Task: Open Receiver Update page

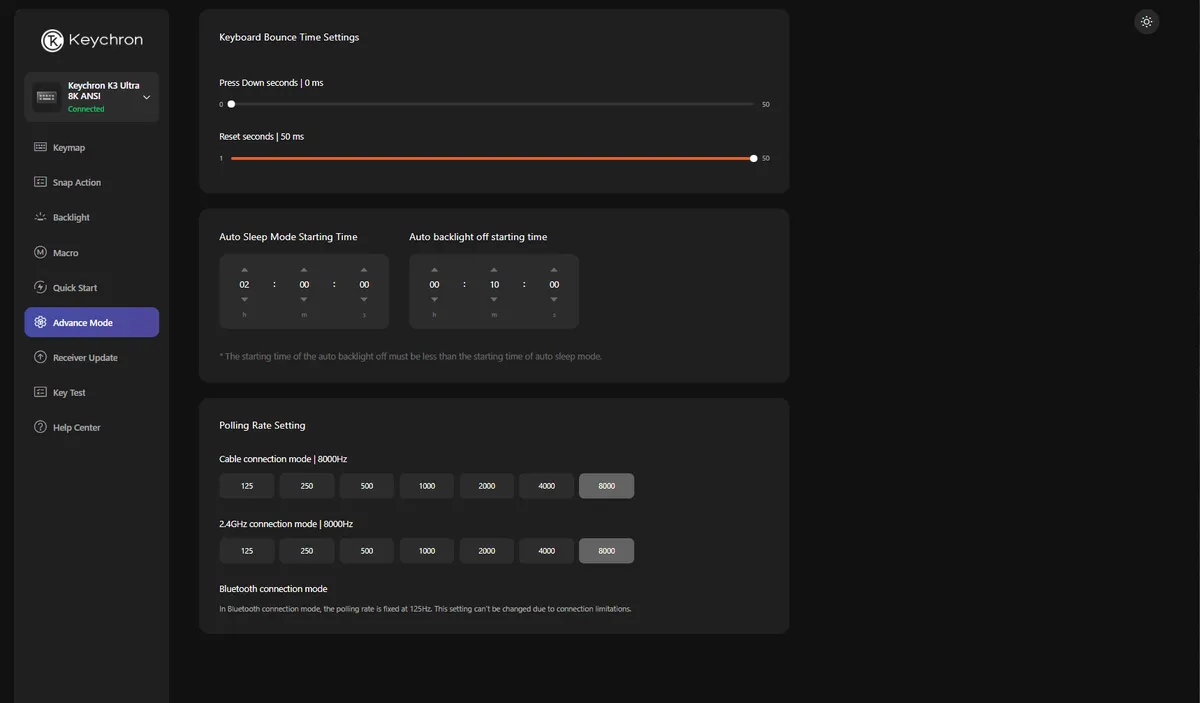Action: point(91,357)
